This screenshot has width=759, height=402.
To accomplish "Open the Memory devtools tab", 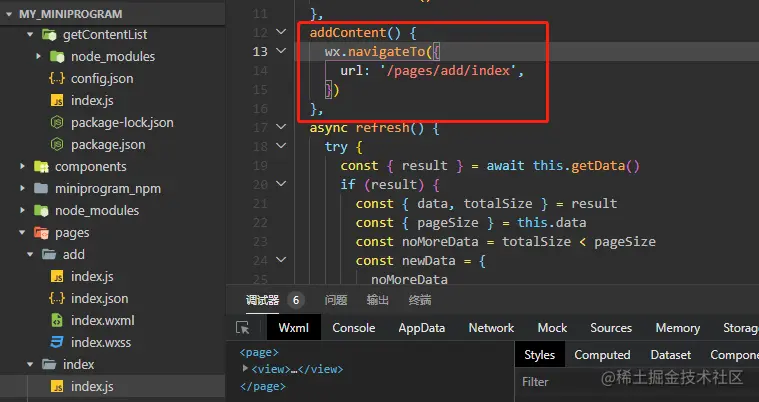I will [x=678, y=328].
